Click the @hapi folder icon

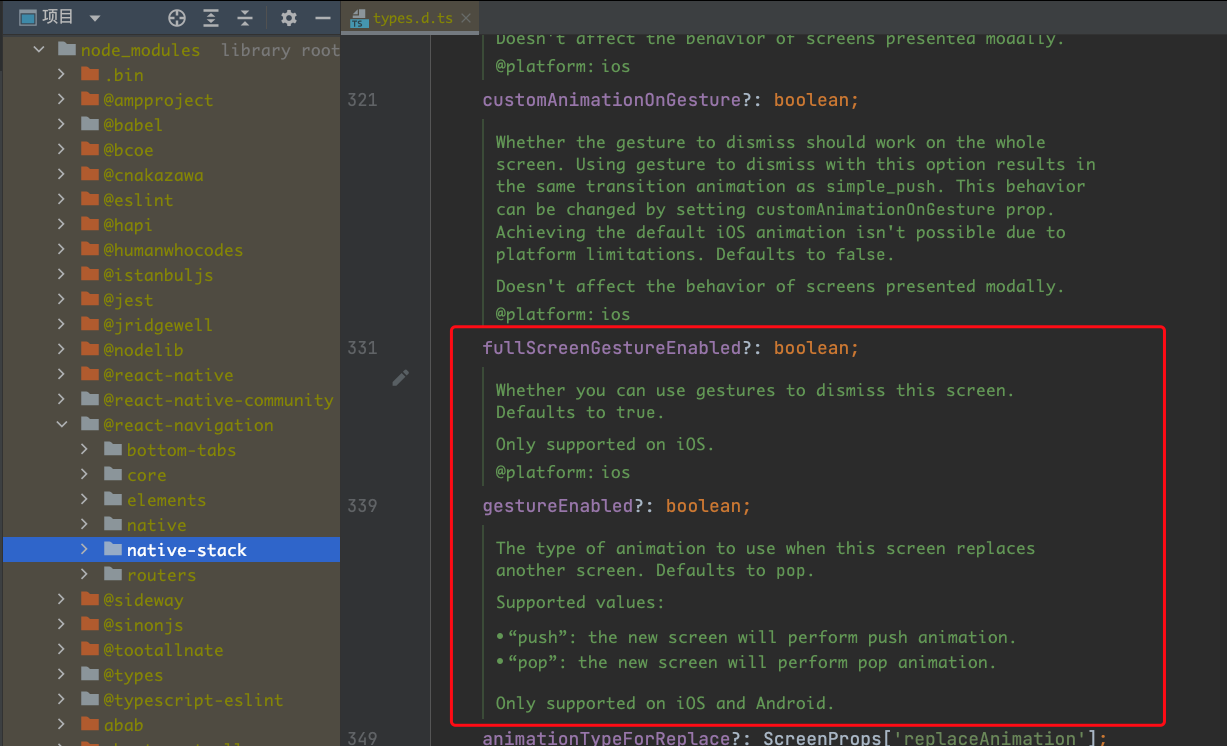[x=90, y=225]
